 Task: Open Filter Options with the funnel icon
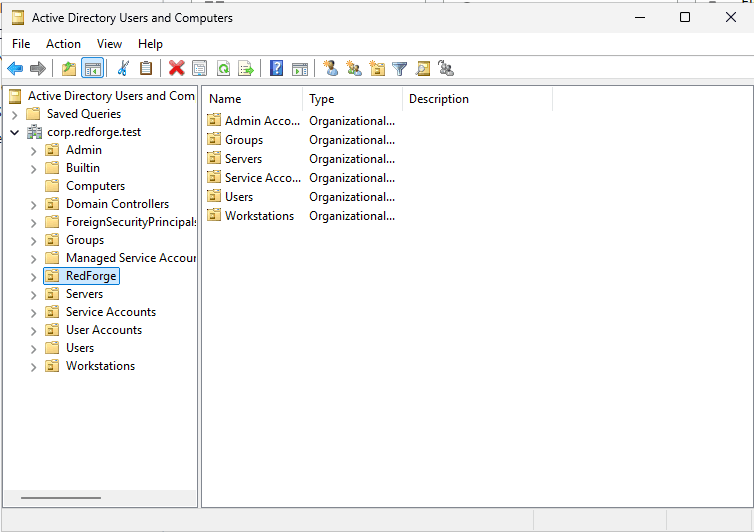click(x=400, y=69)
